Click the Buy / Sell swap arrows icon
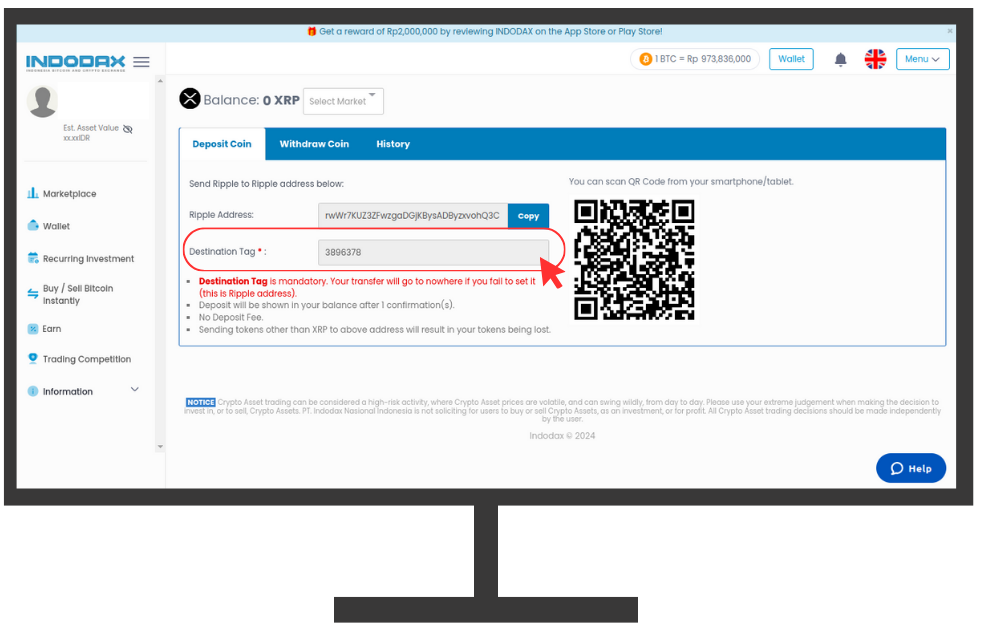Image resolution: width=982 pixels, height=626 pixels. 33,294
